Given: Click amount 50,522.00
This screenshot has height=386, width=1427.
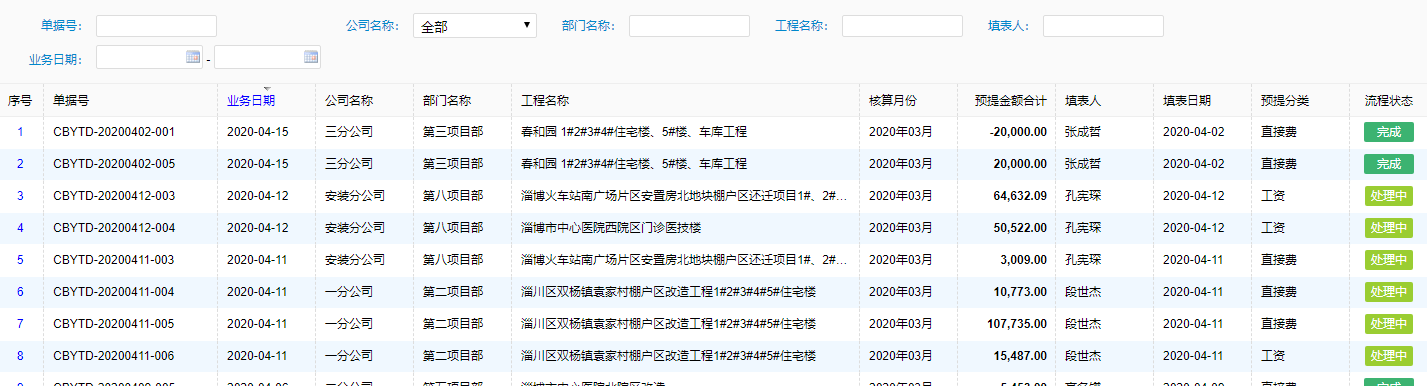Looking at the screenshot, I should point(1020,228).
